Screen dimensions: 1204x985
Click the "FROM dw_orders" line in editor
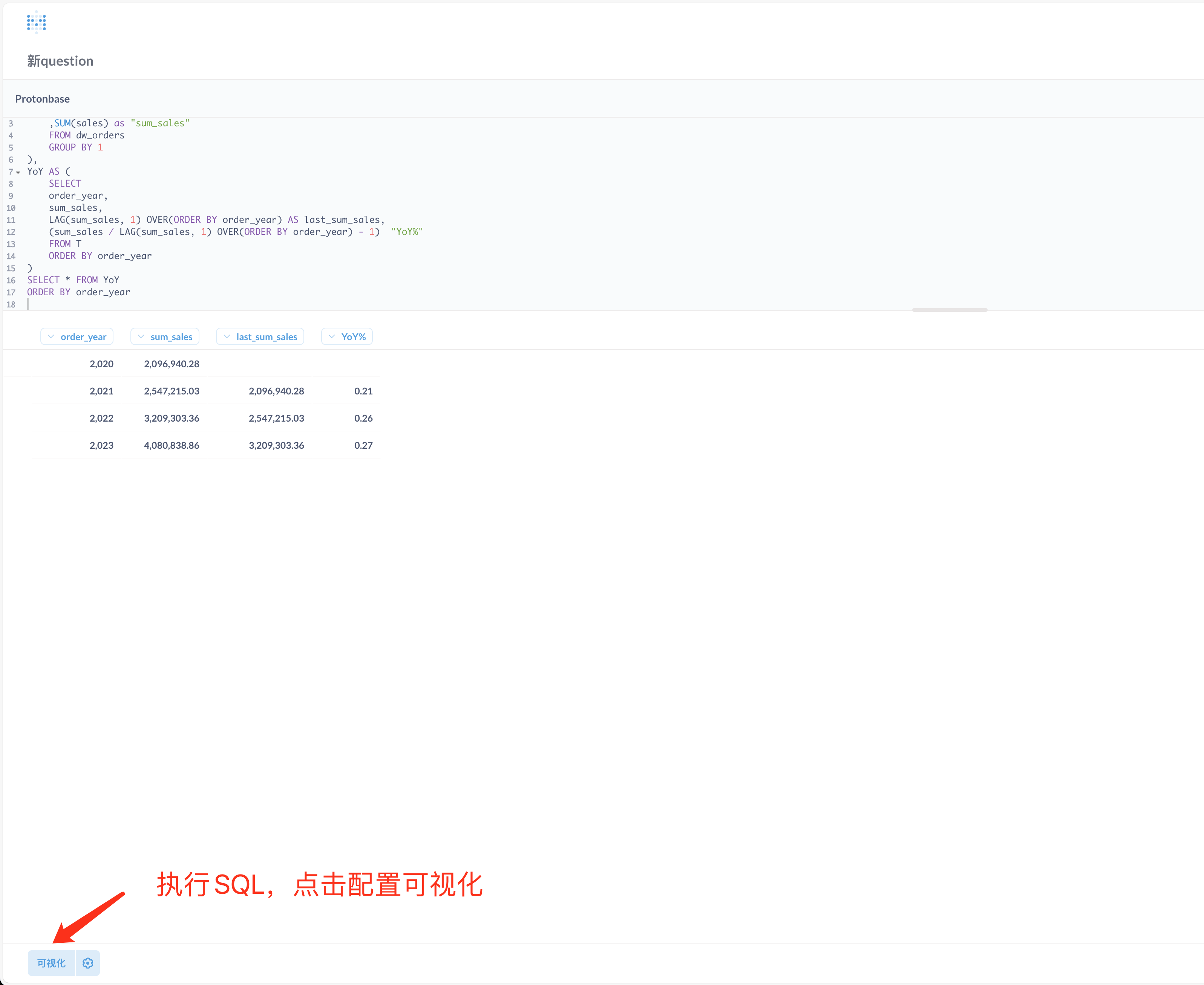click(x=87, y=135)
